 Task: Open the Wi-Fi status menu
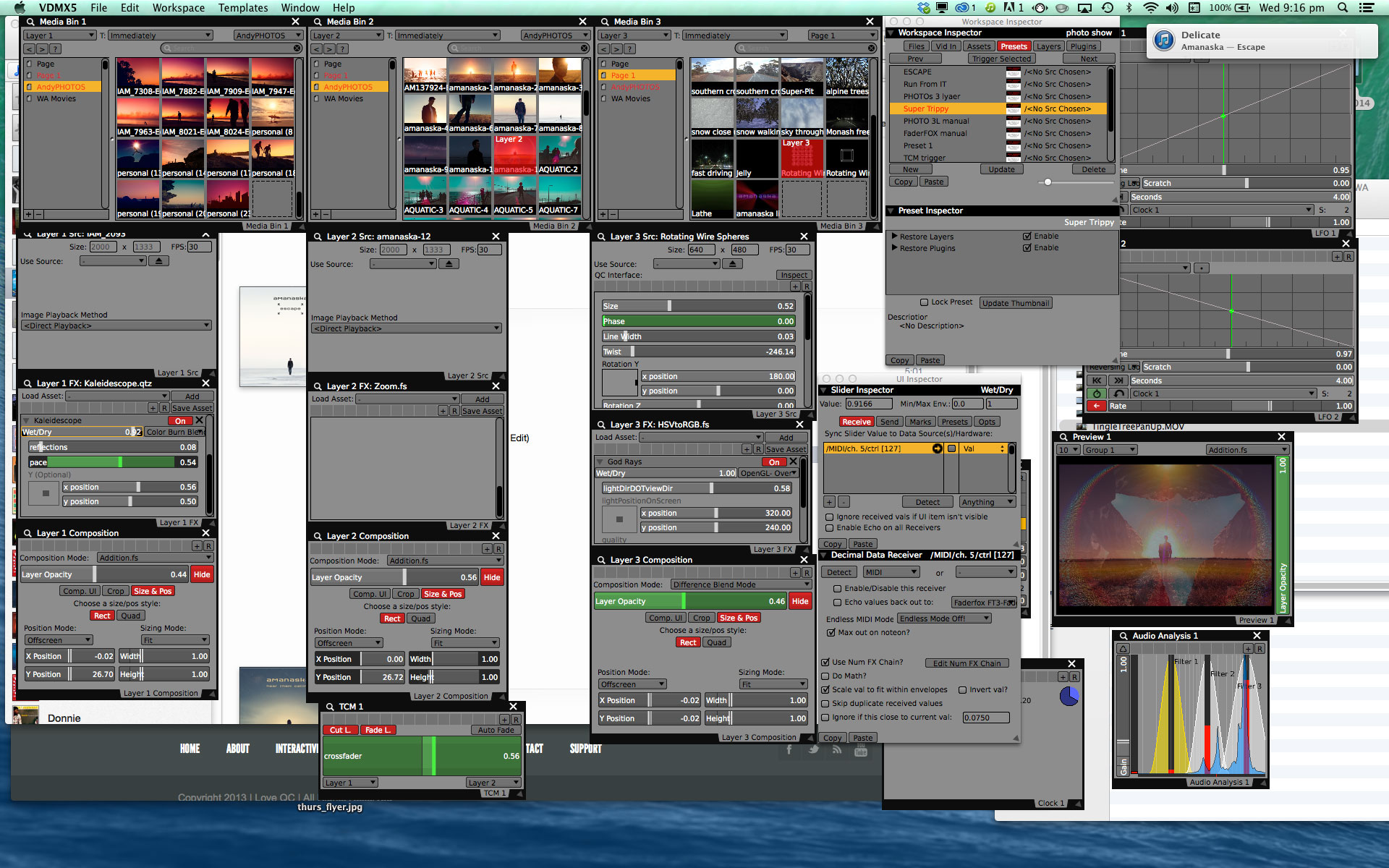coord(1150,8)
